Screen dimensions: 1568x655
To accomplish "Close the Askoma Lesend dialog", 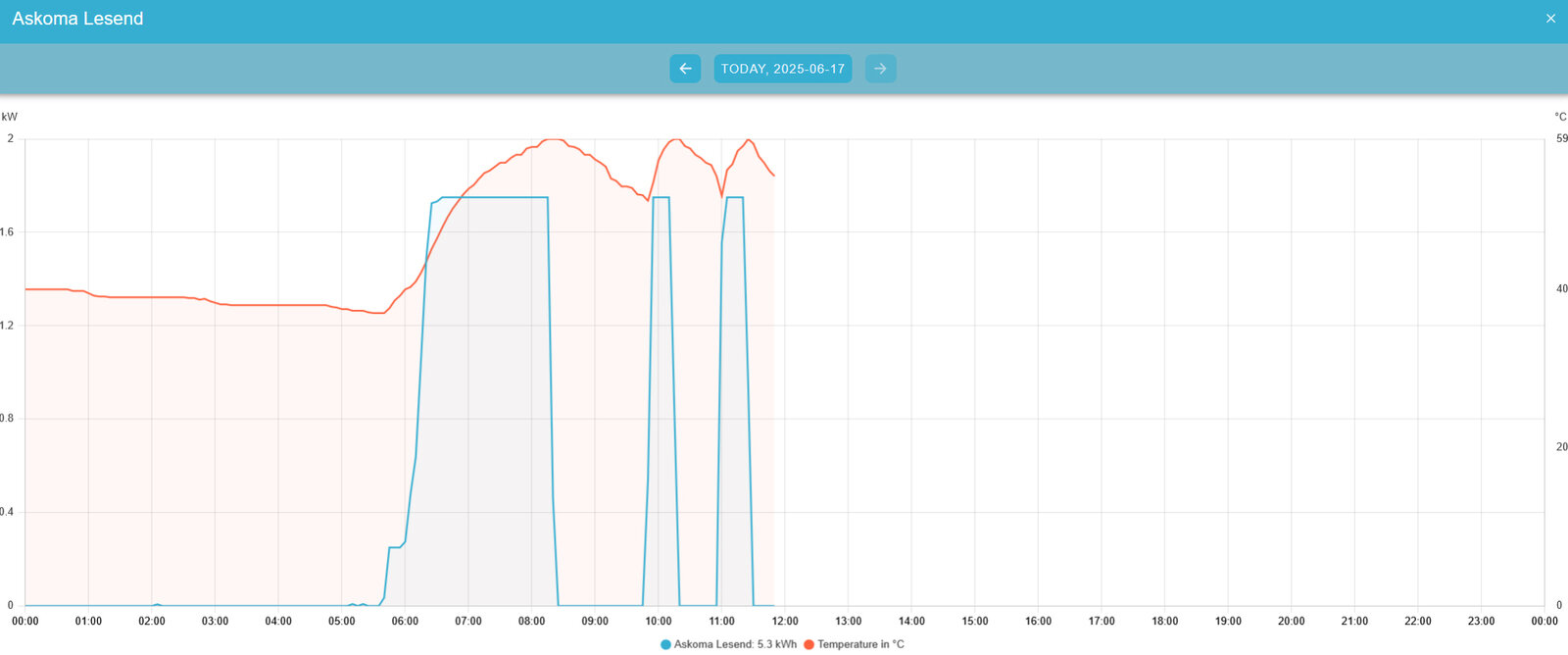I will pos(1550,19).
